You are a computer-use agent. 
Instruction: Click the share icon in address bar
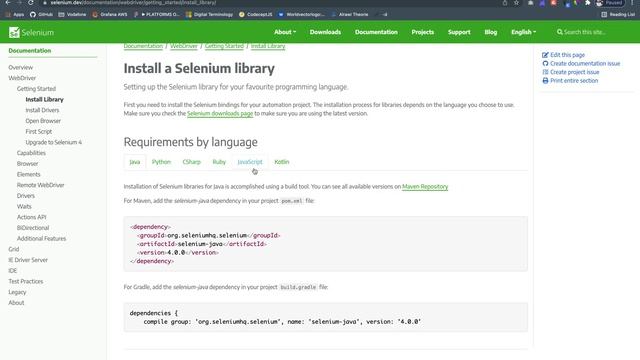[505, 2]
